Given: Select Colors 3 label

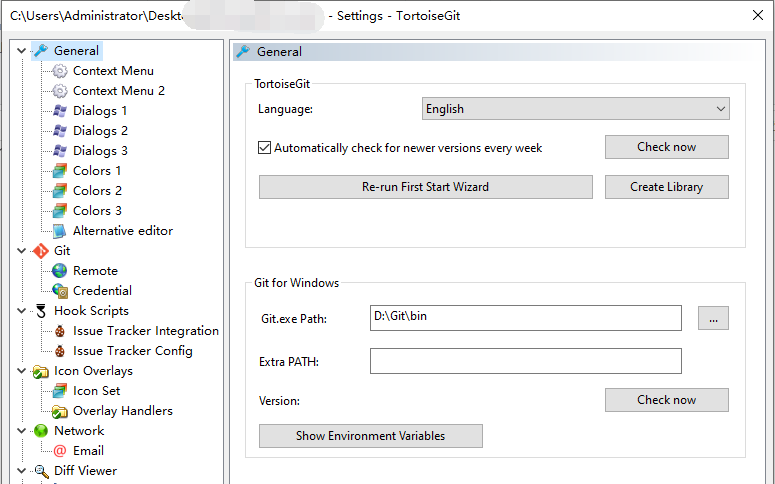Looking at the screenshot, I should coord(97,211).
